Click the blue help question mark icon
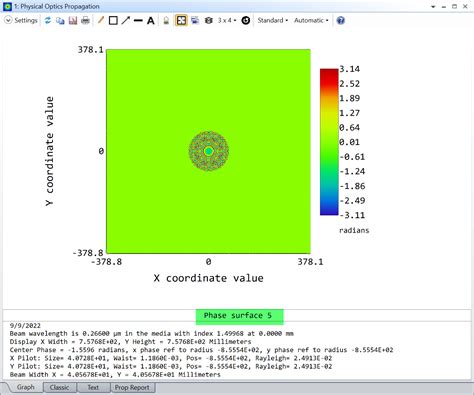This screenshot has height=395, width=474. point(340,21)
